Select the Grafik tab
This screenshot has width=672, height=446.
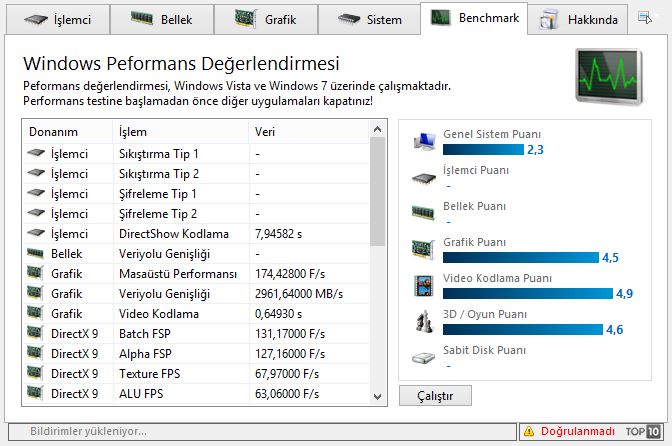tap(266, 20)
